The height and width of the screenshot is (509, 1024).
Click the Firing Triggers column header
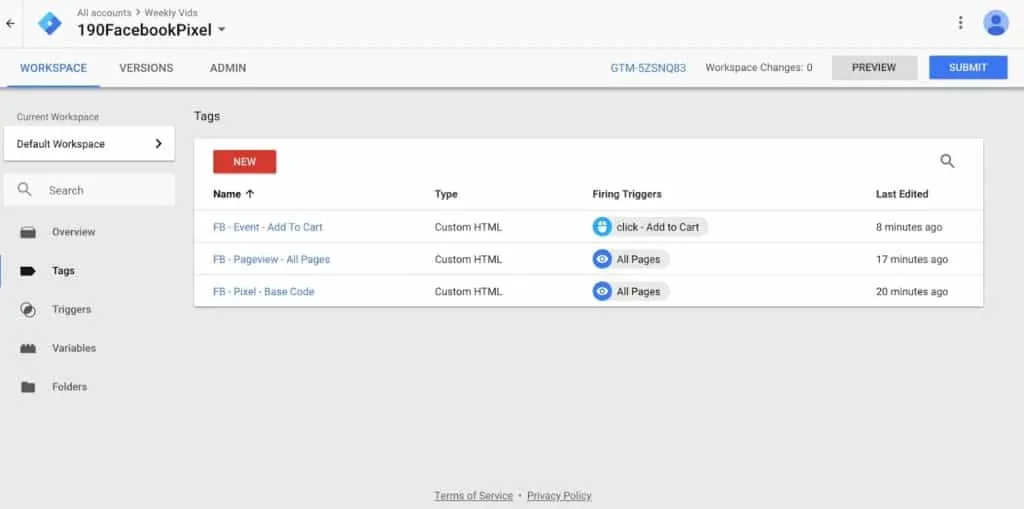coord(627,194)
